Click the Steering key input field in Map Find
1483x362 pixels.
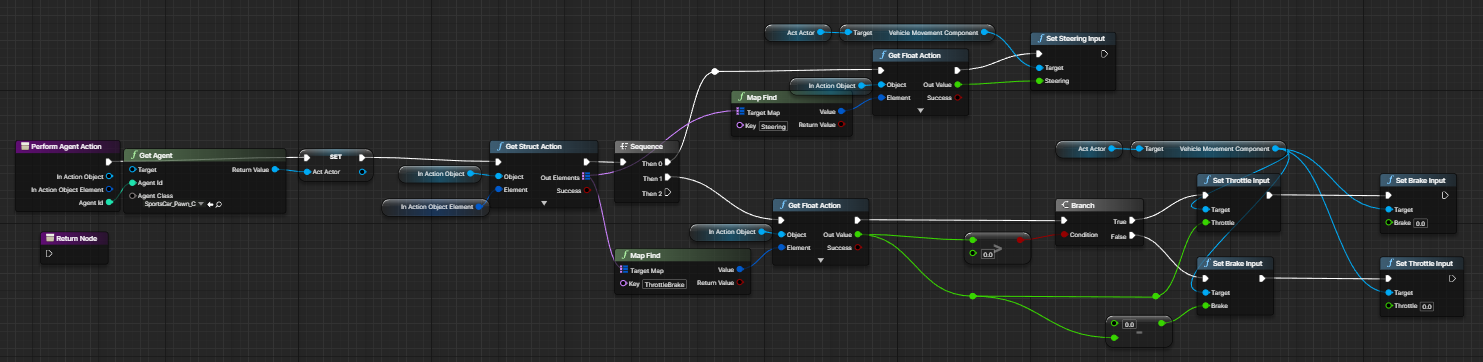point(774,126)
